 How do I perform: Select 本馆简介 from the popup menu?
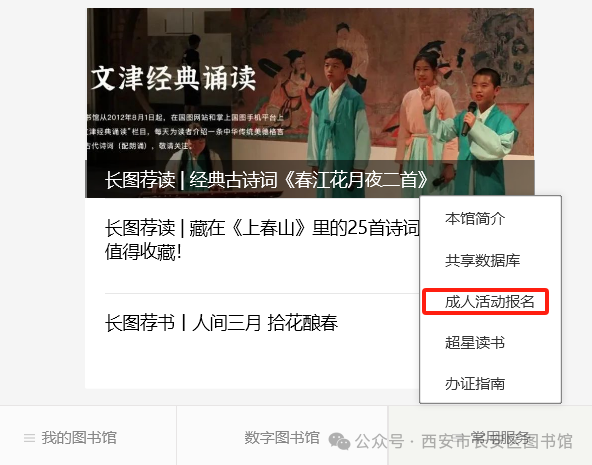tap(475, 219)
